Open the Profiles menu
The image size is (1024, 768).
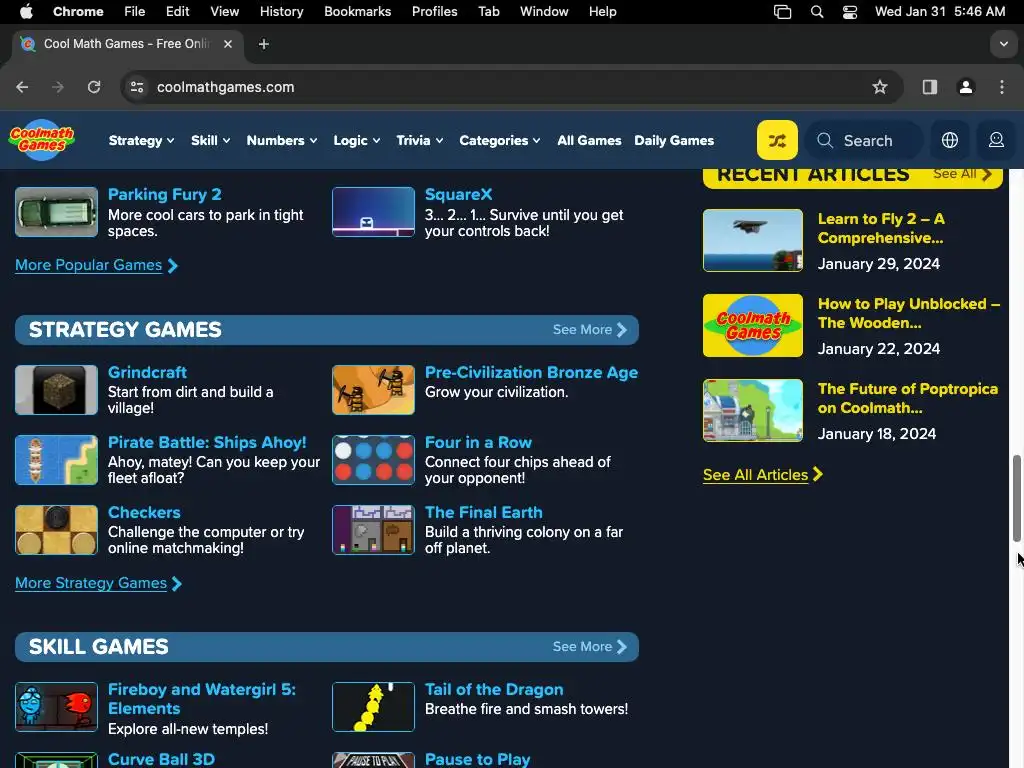(x=434, y=11)
